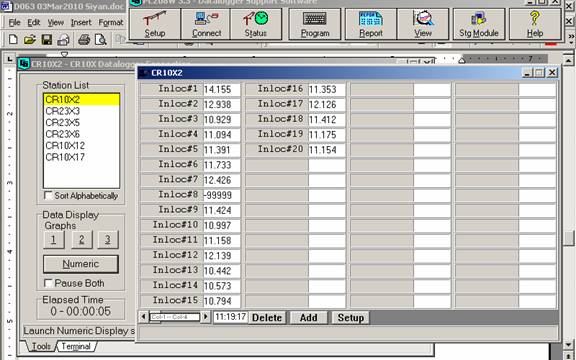
Task: Open the View toolbar button
Action: tap(423, 24)
